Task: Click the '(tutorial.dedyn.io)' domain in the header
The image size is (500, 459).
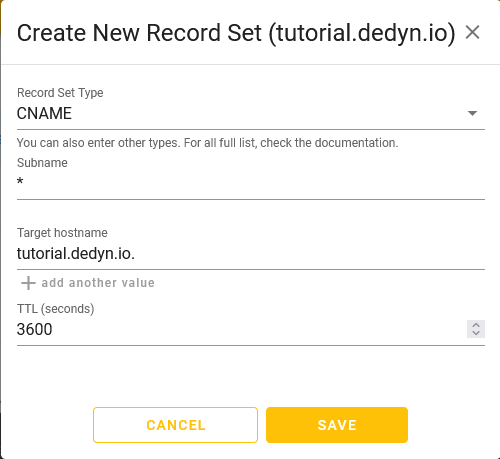Action: pos(361,33)
